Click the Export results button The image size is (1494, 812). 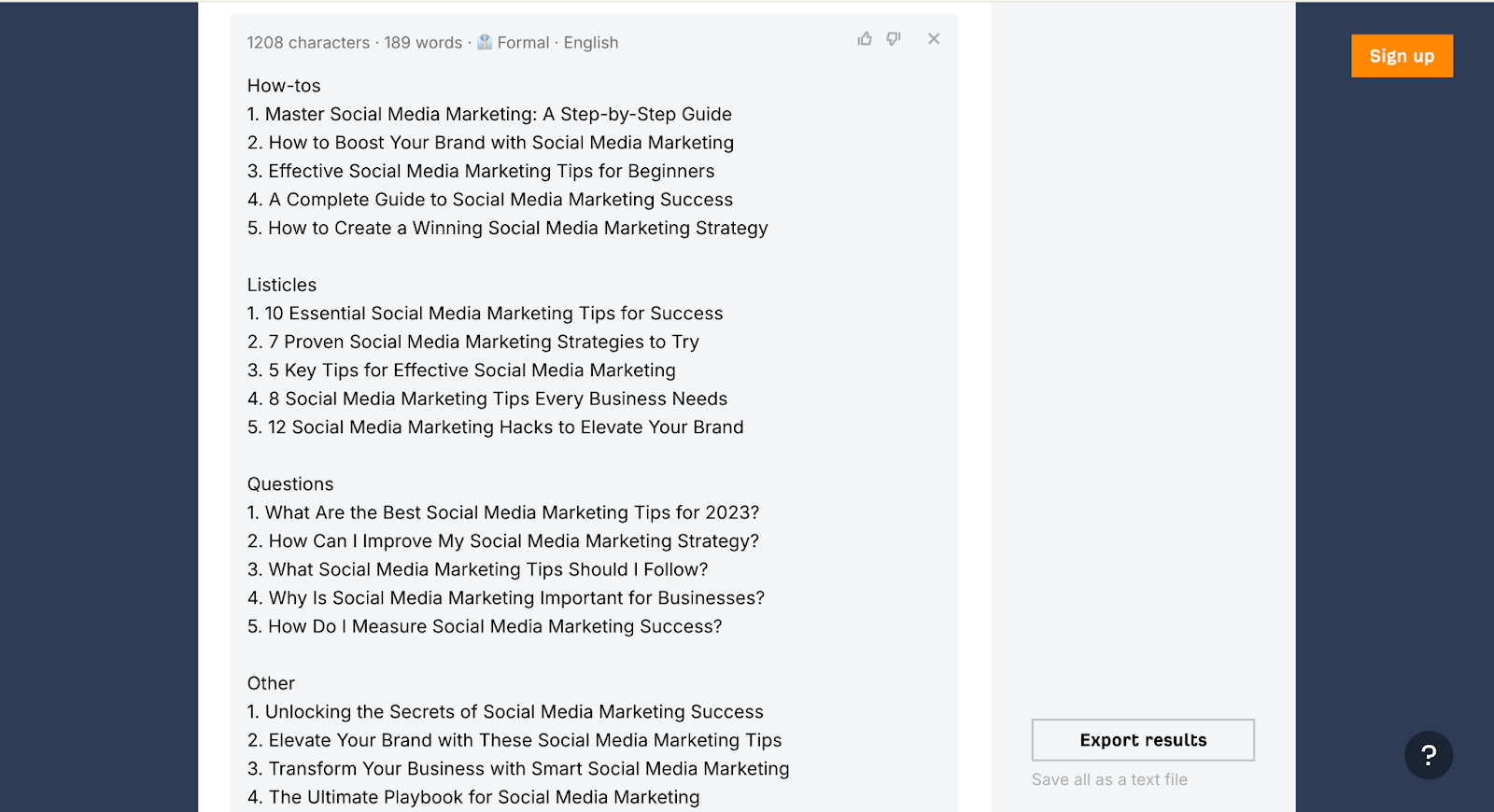coord(1143,740)
